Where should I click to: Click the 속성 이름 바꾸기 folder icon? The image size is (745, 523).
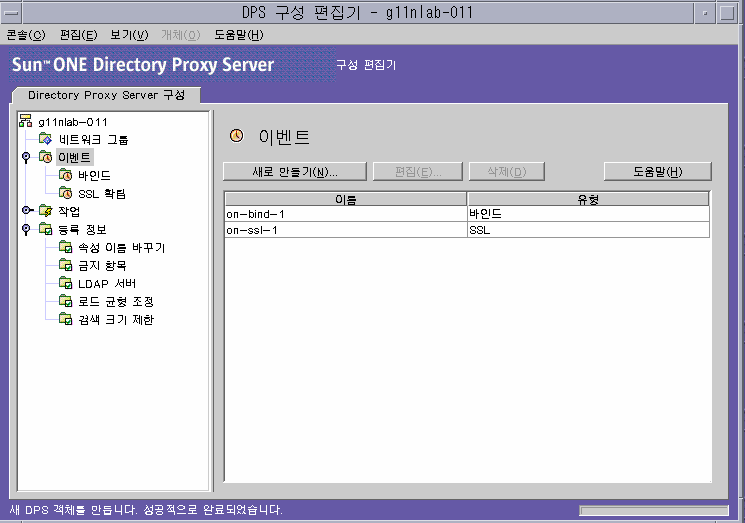(65, 247)
